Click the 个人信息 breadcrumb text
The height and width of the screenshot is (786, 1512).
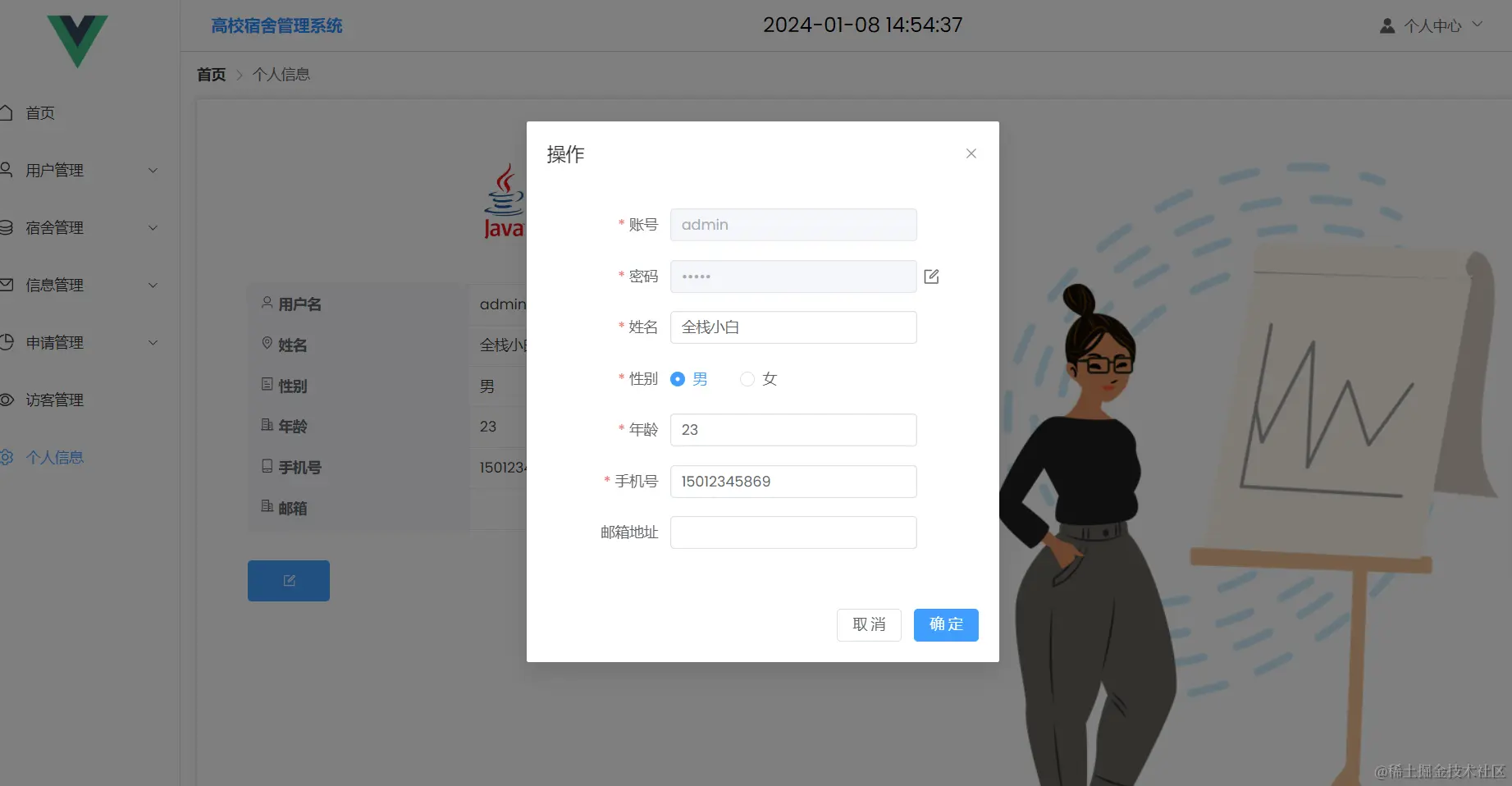tap(281, 75)
